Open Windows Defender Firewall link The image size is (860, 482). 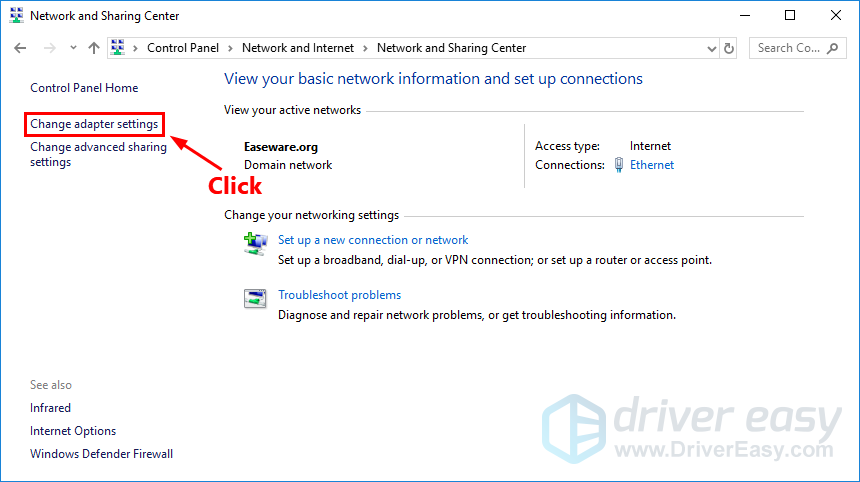101,454
